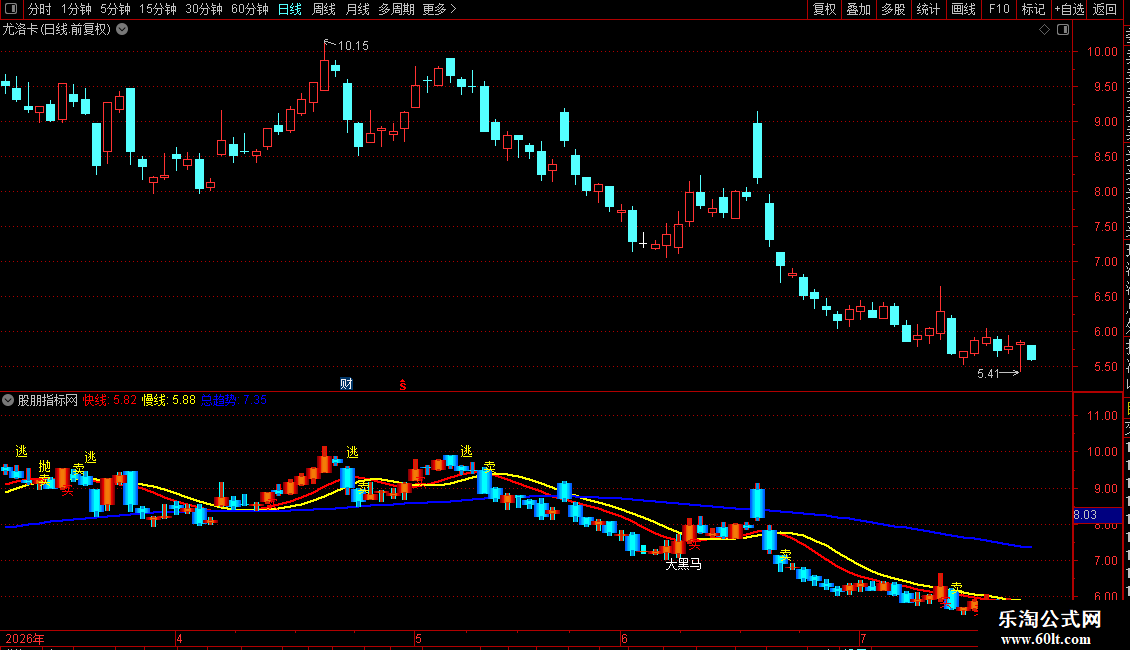
Task: Open the 画线 drawing tools
Action: [963, 9]
